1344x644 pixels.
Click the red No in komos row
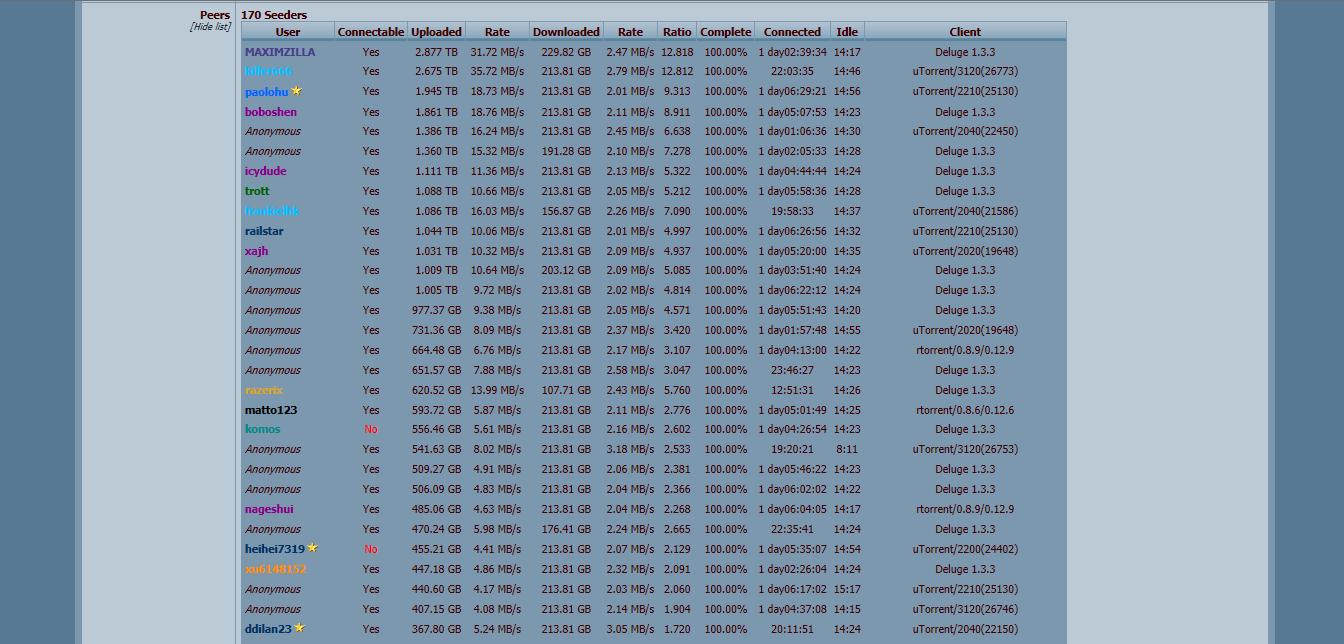[371, 429]
